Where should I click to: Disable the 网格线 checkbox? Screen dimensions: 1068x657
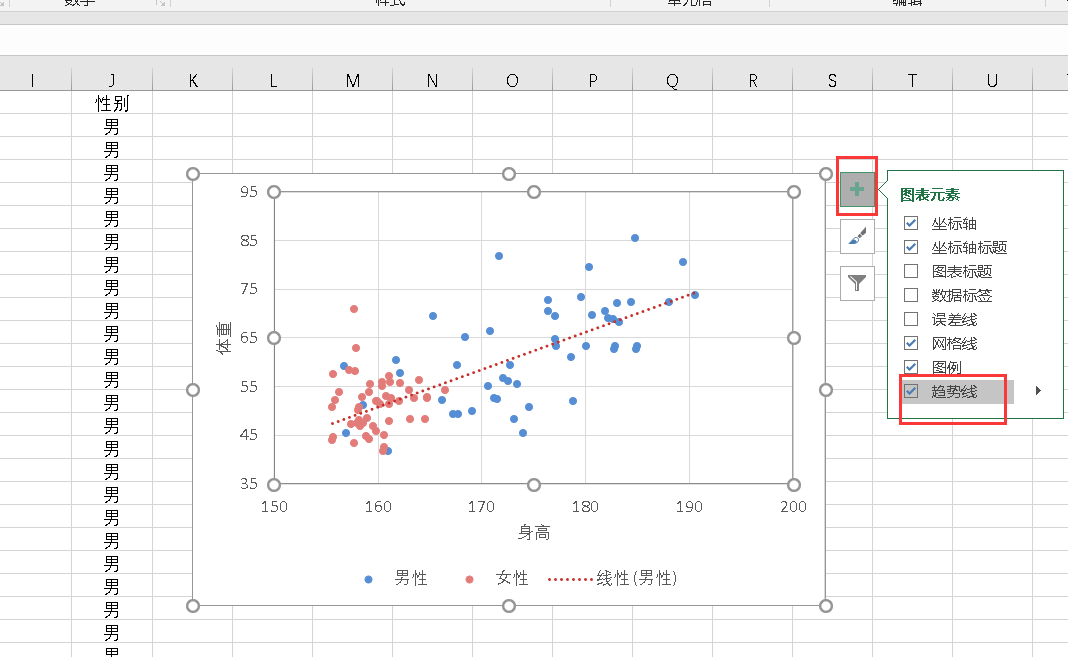(x=910, y=343)
